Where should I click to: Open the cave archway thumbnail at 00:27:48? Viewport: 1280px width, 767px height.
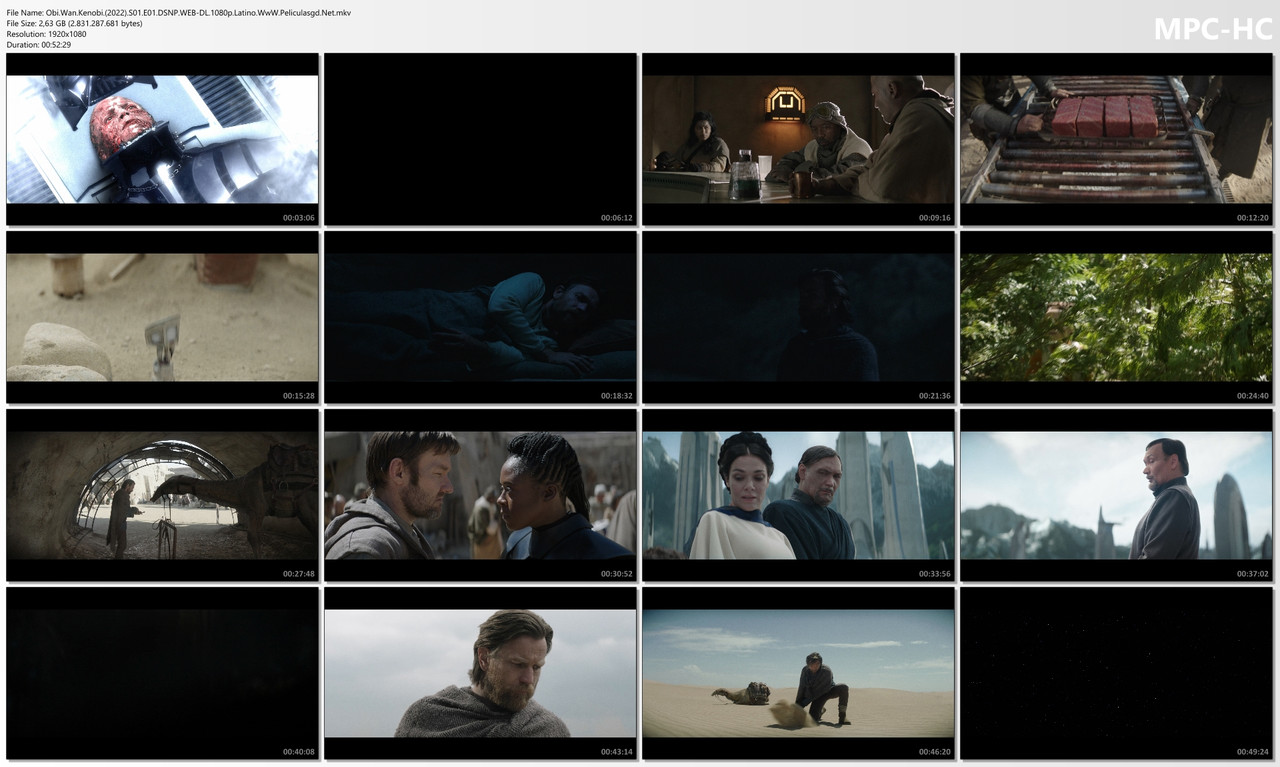[x=162, y=495]
